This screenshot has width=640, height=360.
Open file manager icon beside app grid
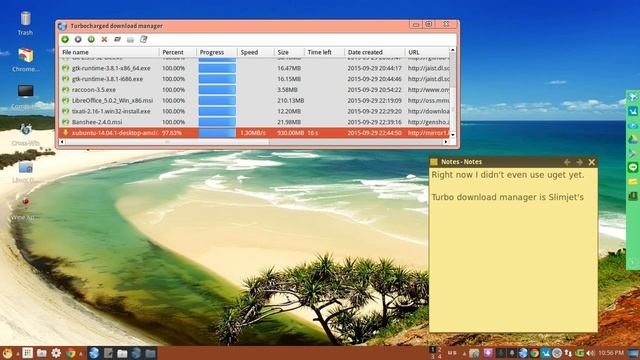click(x=42, y=353)
